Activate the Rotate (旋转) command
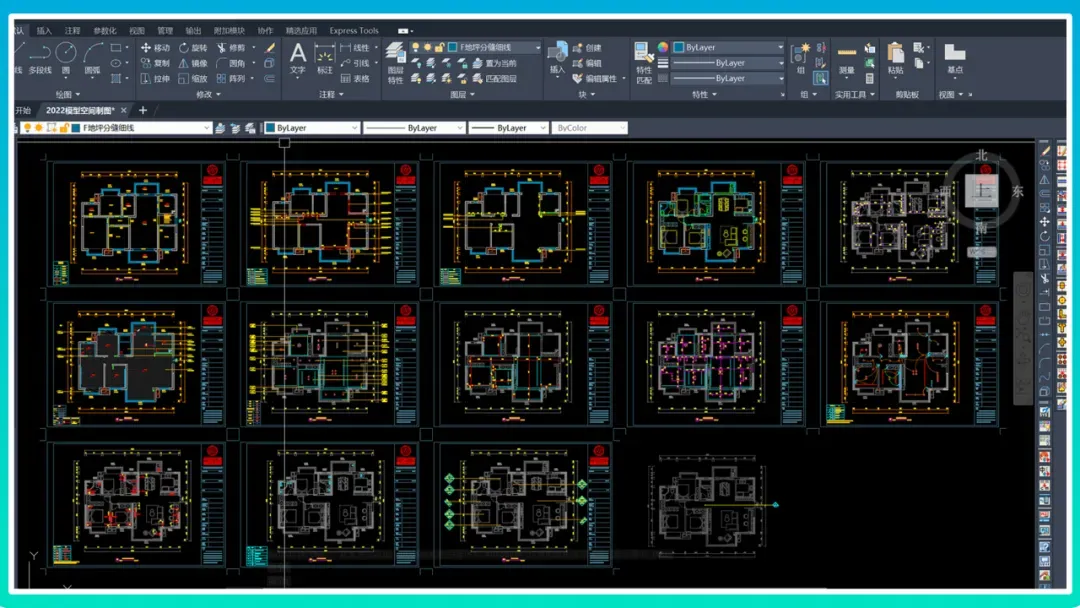Viewport: 1080px width, 608px height. click(x=193, y=48)
